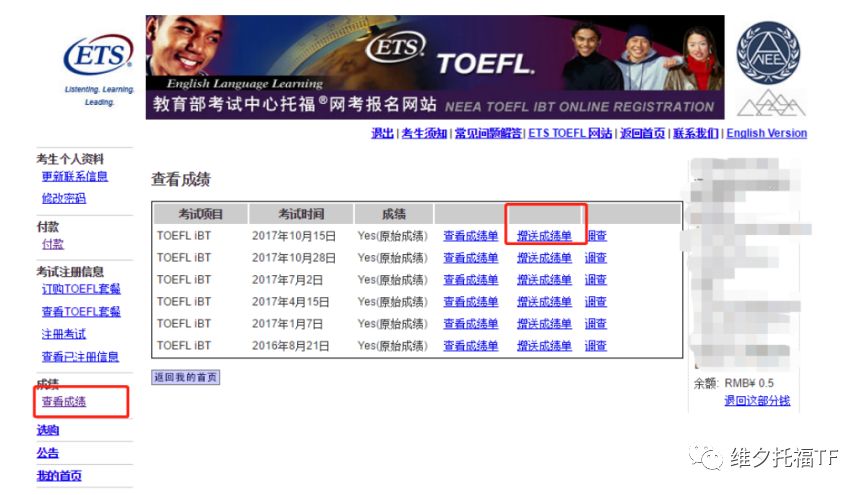866x495 pixels.
Task: Visit the ETS TOEFL 网站 link
Action: pos(570,133)
